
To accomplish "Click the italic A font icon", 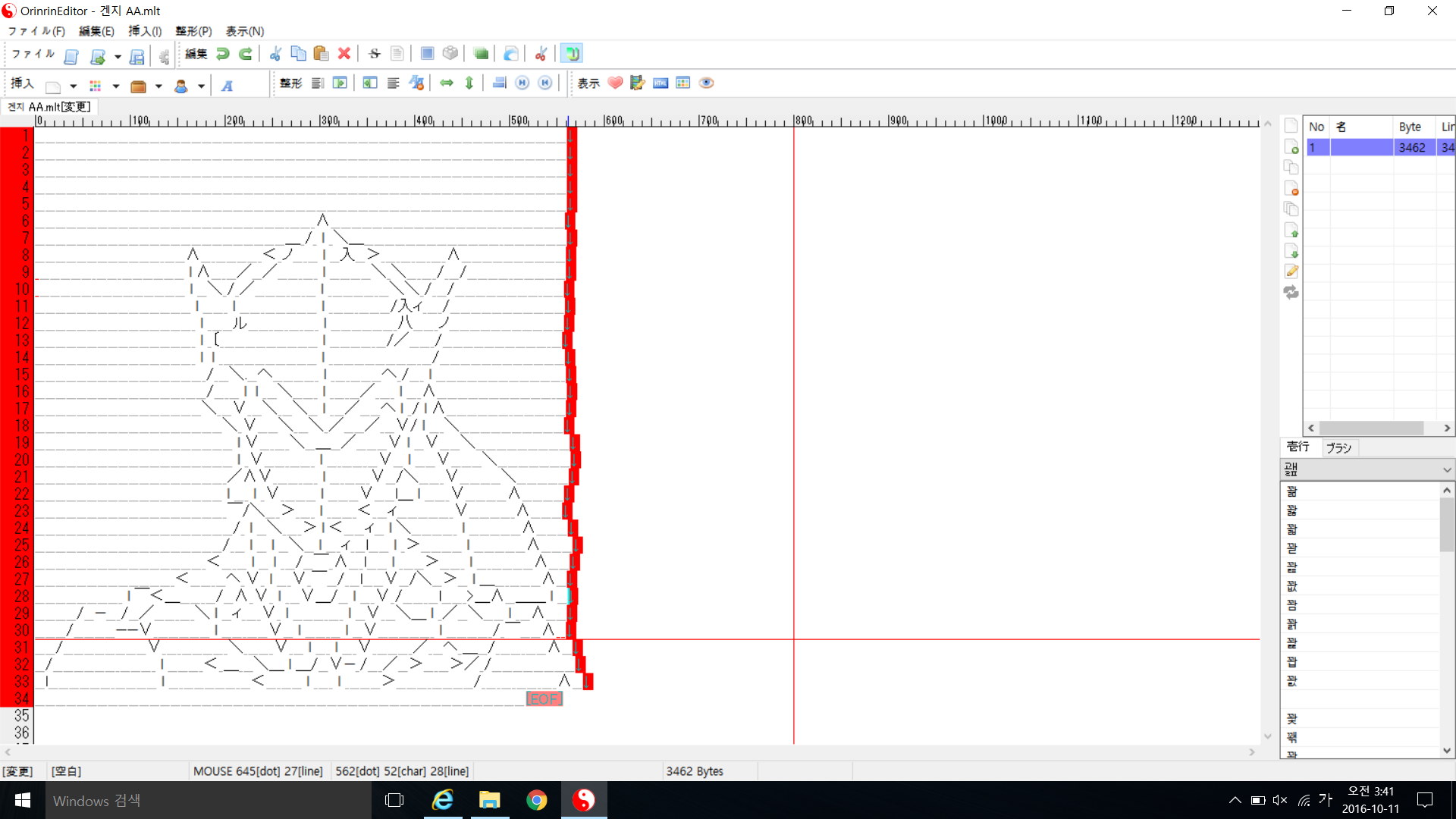I will click(227, 86).
